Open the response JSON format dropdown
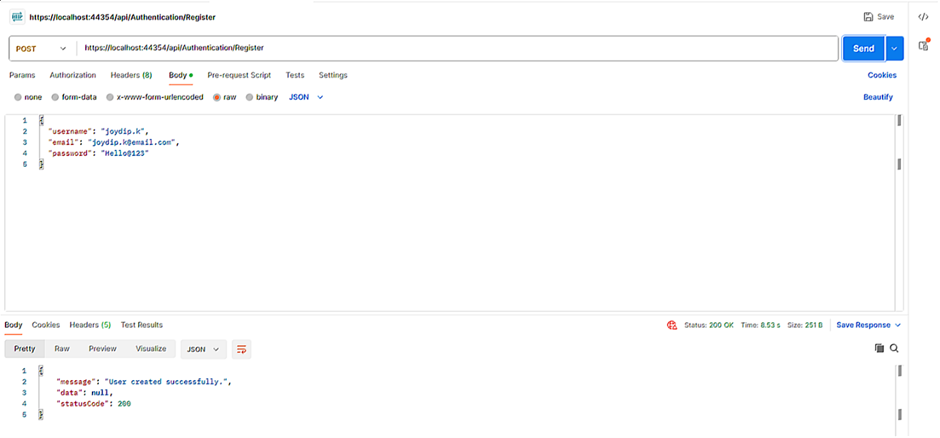 coord(203,349)
